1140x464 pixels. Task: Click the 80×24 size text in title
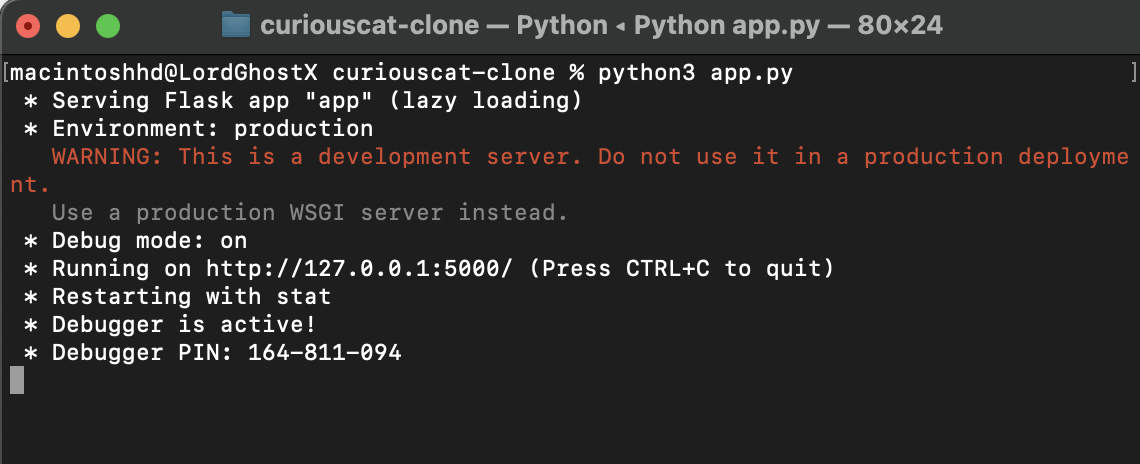[899, 25]
